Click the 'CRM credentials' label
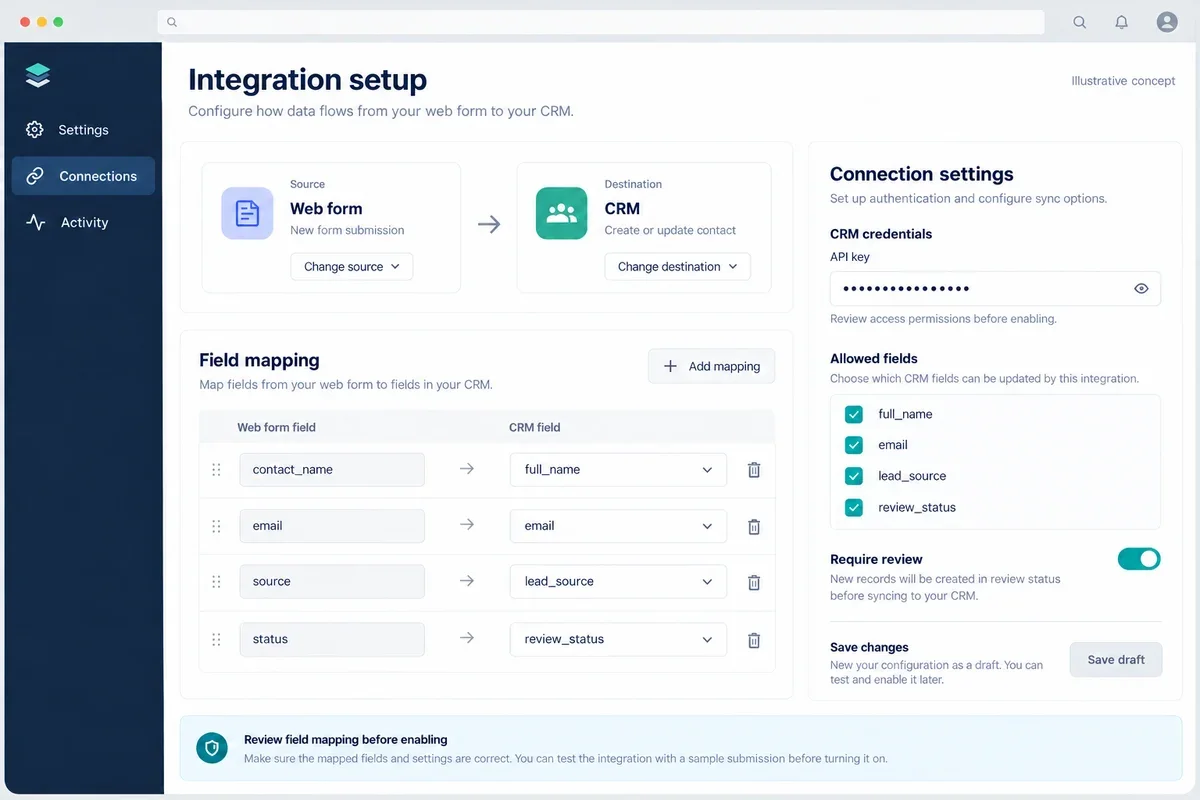 point(881,234)
